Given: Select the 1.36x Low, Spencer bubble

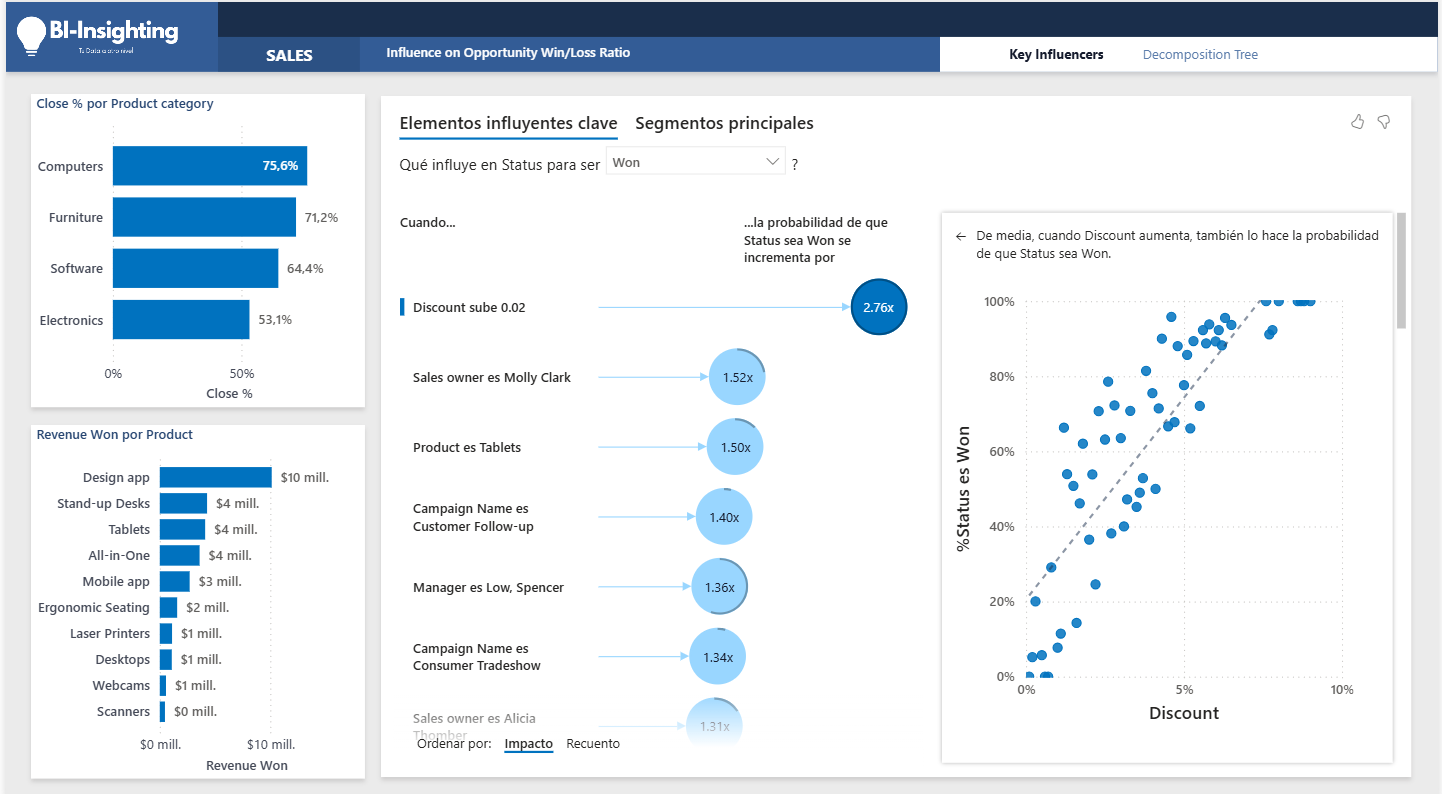Looking at the screenshot, I should pyautogui.click(x=720, y=588).
